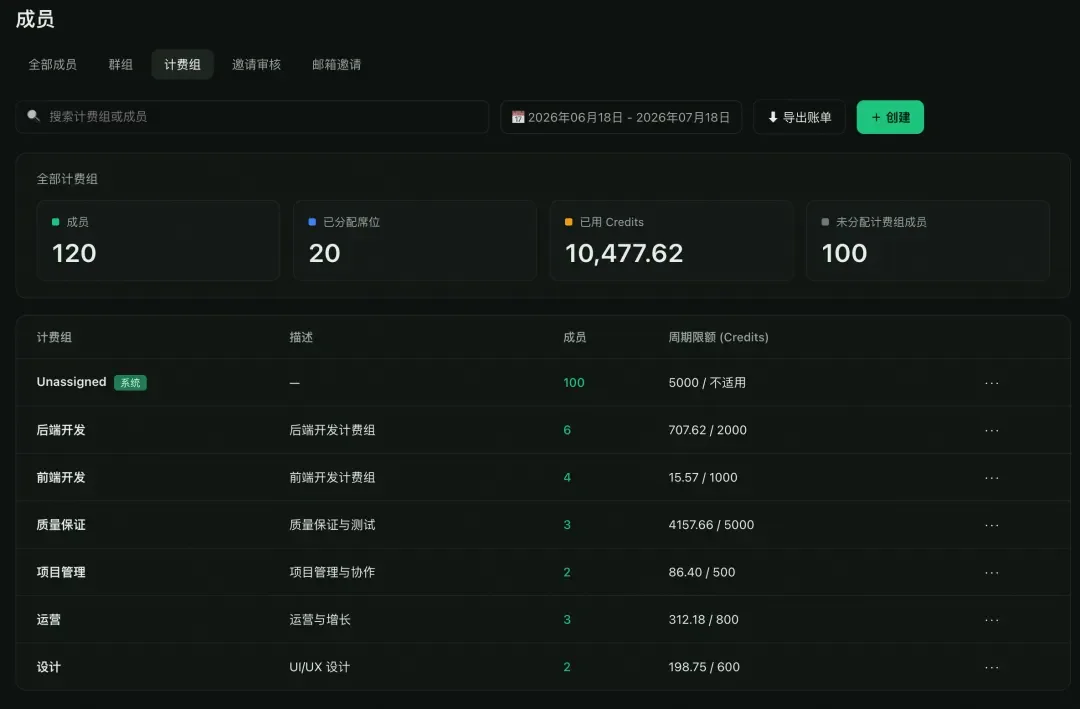Click the calendar icon in date range

click(x=518, y=117)
